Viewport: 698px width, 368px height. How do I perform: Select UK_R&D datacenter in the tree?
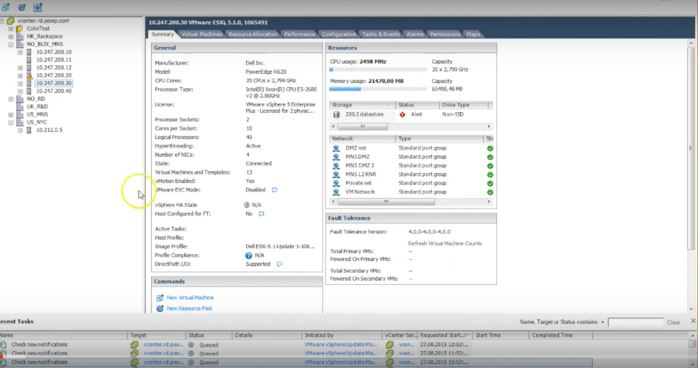coord(37,107)
